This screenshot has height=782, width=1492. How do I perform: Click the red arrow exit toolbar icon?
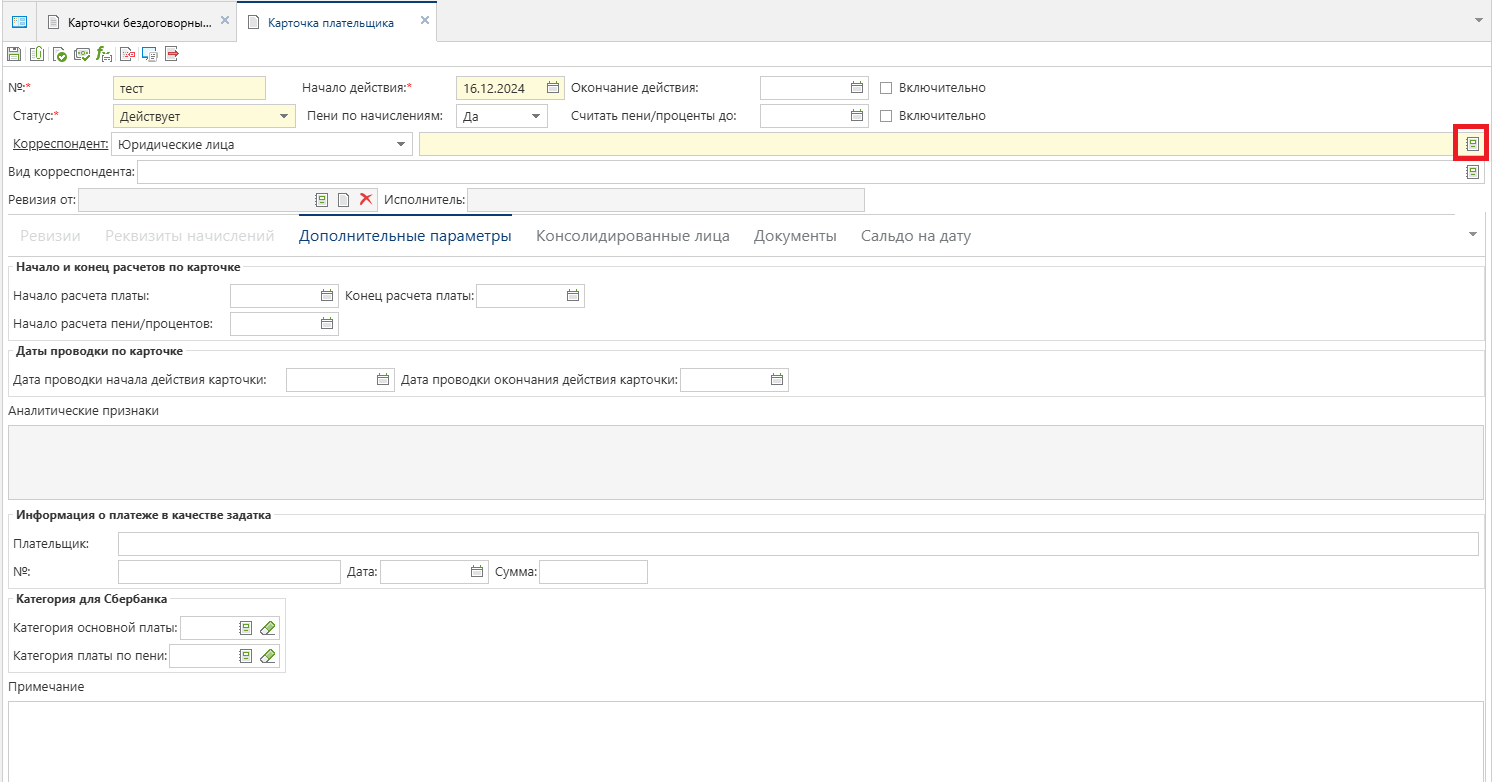pos(172,54)
